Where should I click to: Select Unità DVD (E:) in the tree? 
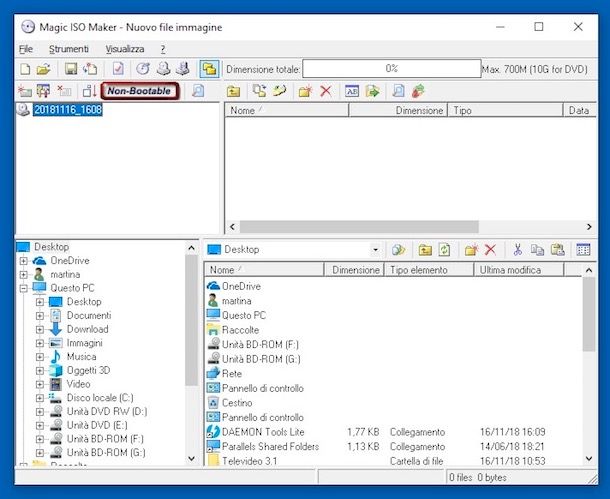click(x=97, y=425)
